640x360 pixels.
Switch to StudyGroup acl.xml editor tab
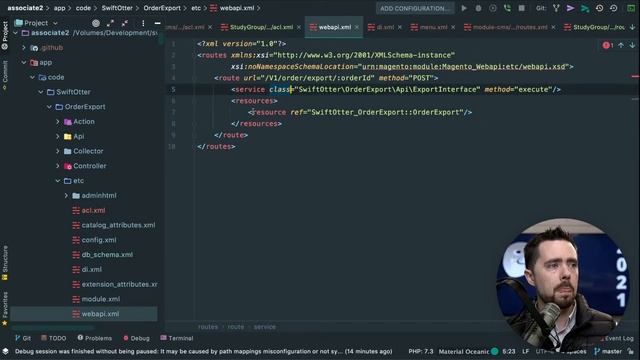pyautogui.click(x=261, y=27)
